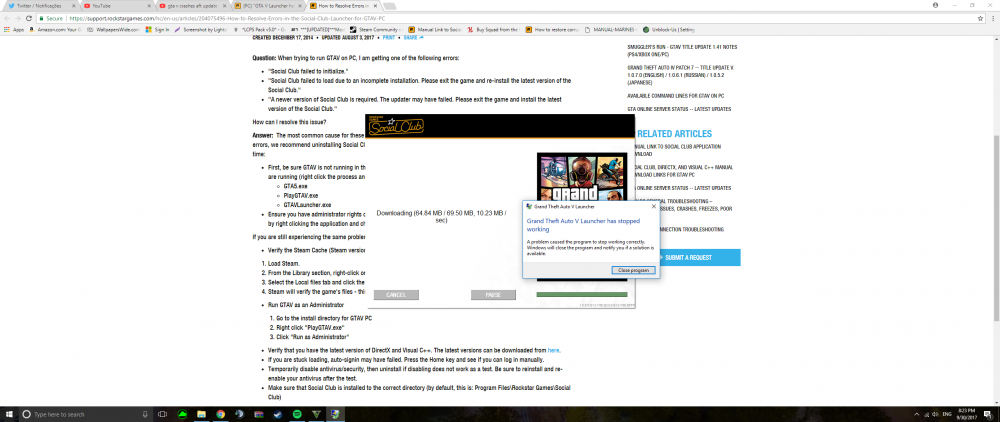This screenshot has width=1000, height=422.
Task: Open the Steam Community bookmark
Action: tap(378, 29)
